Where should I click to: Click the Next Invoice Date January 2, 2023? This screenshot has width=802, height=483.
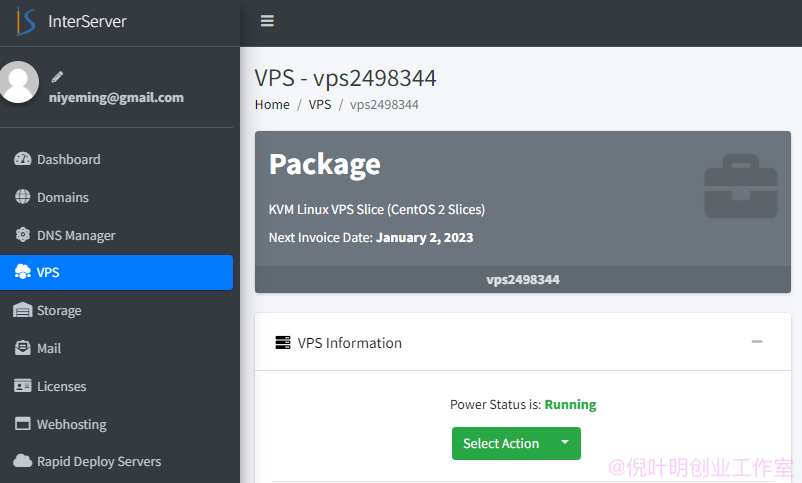pyautogui.click(x=371, y=237)
